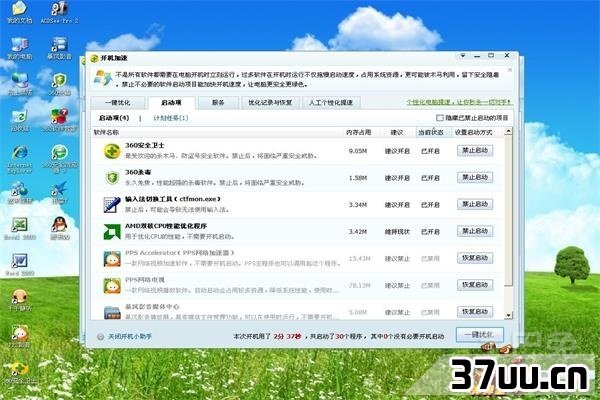Toggle the 隐藏已禁止启动的项目 checkbox

click(440, 118)
